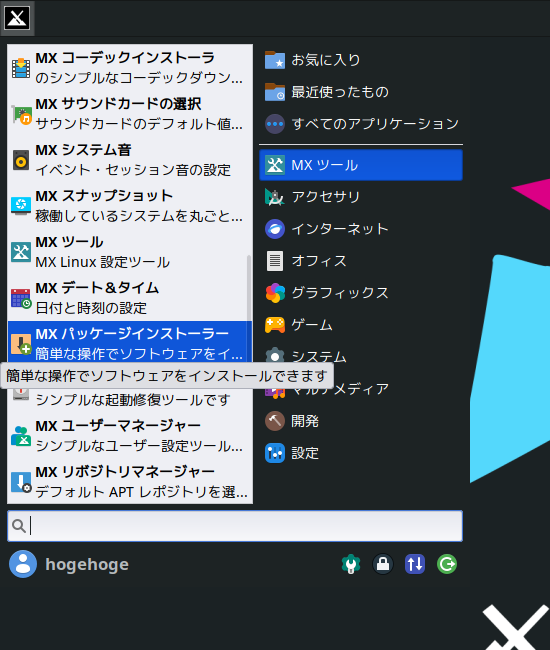Click the インターネット globe icon
The width and height of the screenshot is (550, 650).
(x=275, y=229)
